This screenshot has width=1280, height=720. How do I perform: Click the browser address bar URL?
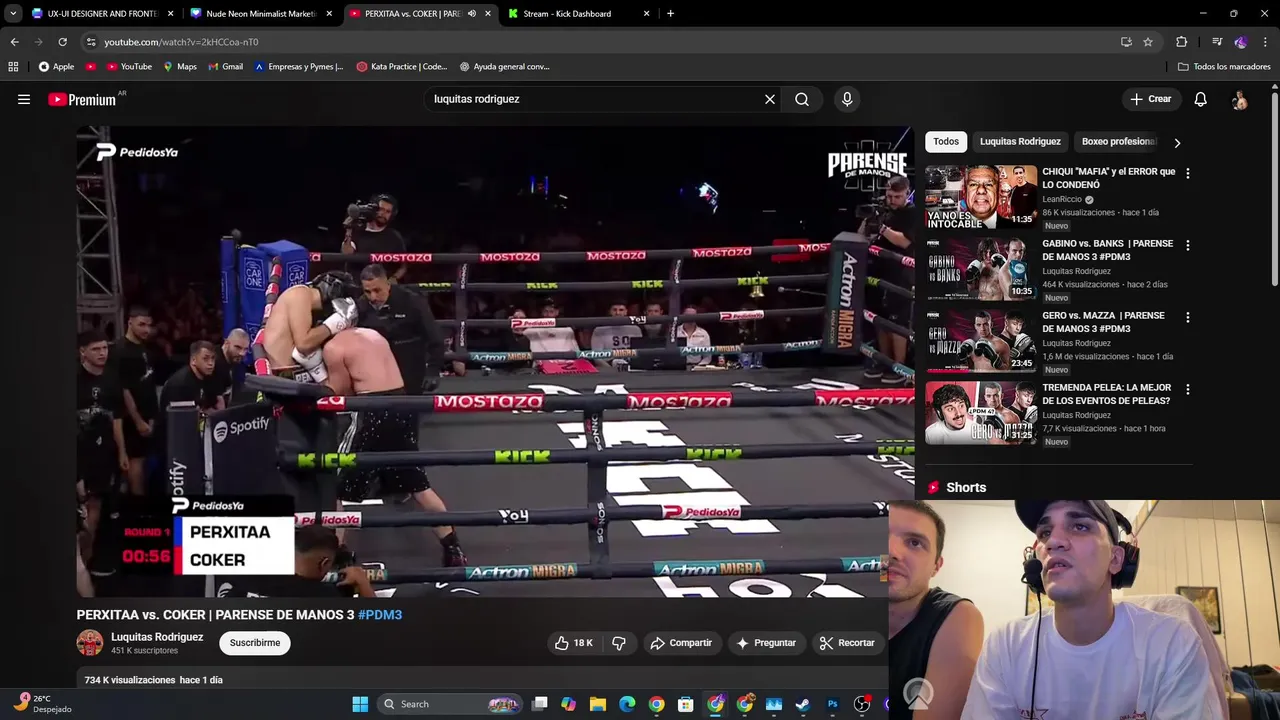[x=181, y=42]
